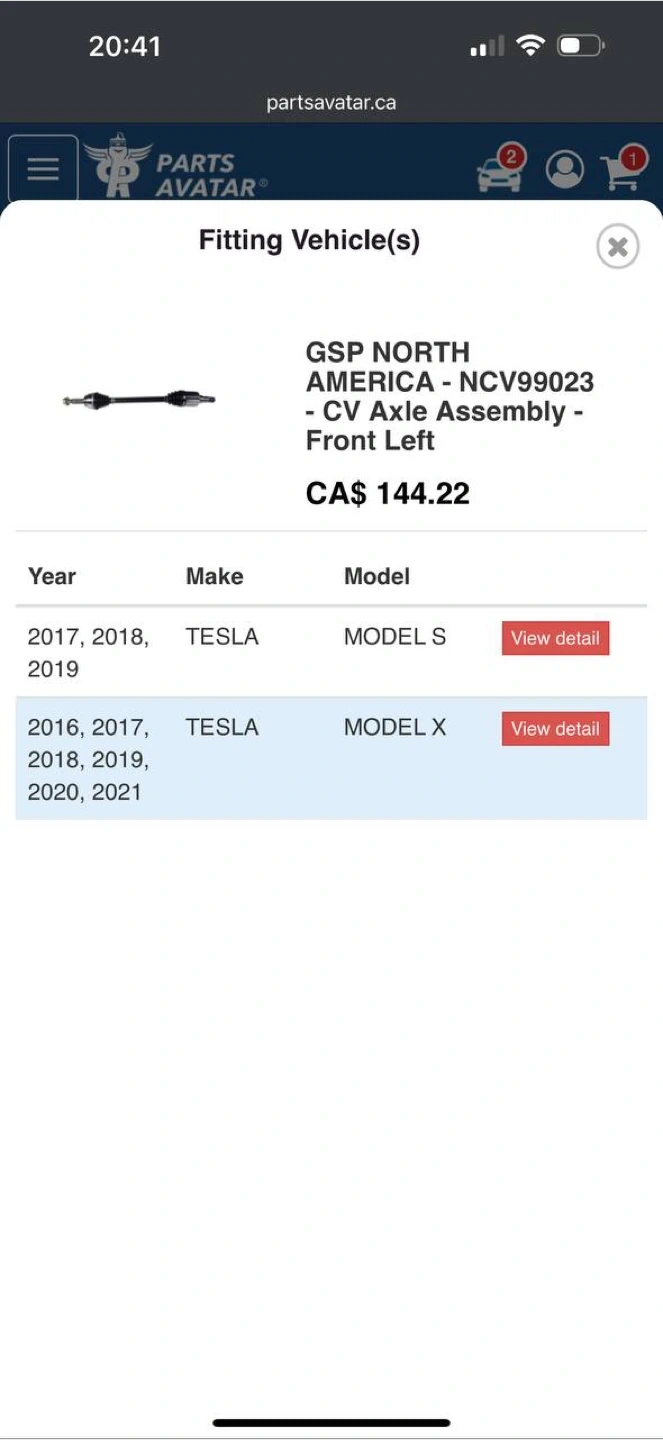663x1440 pixels.
Task: Tap the battery status indicator
Action: (581, 46)
